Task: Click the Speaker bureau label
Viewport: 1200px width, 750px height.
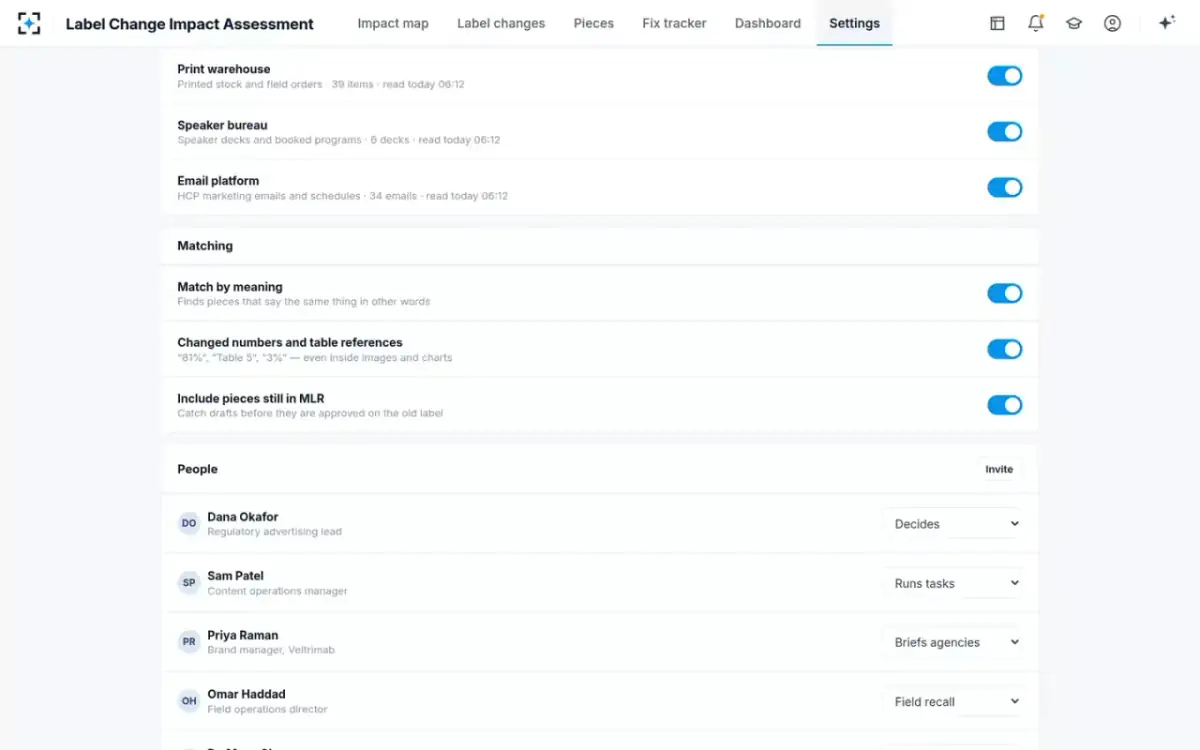Action: click(222, 125)
